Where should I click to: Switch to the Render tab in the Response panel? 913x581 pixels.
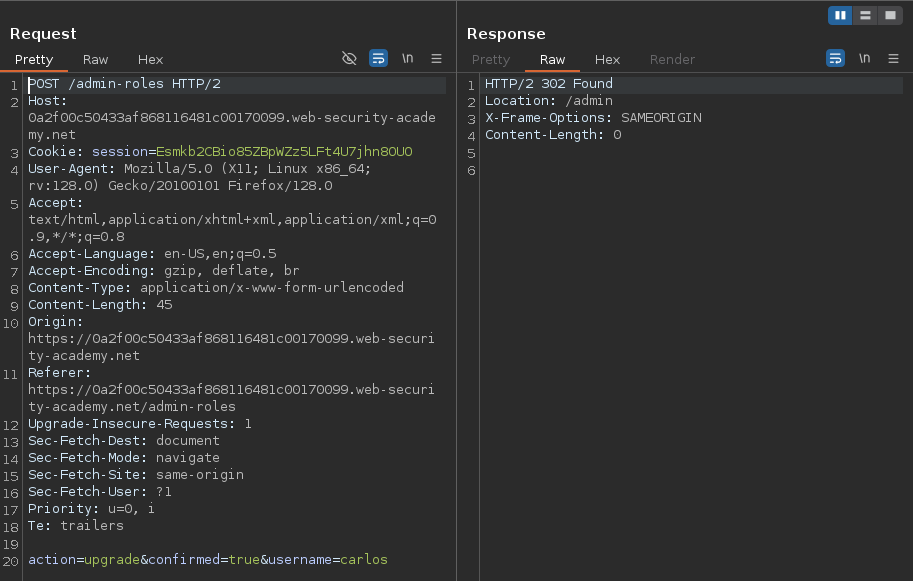tap(672, 60)
